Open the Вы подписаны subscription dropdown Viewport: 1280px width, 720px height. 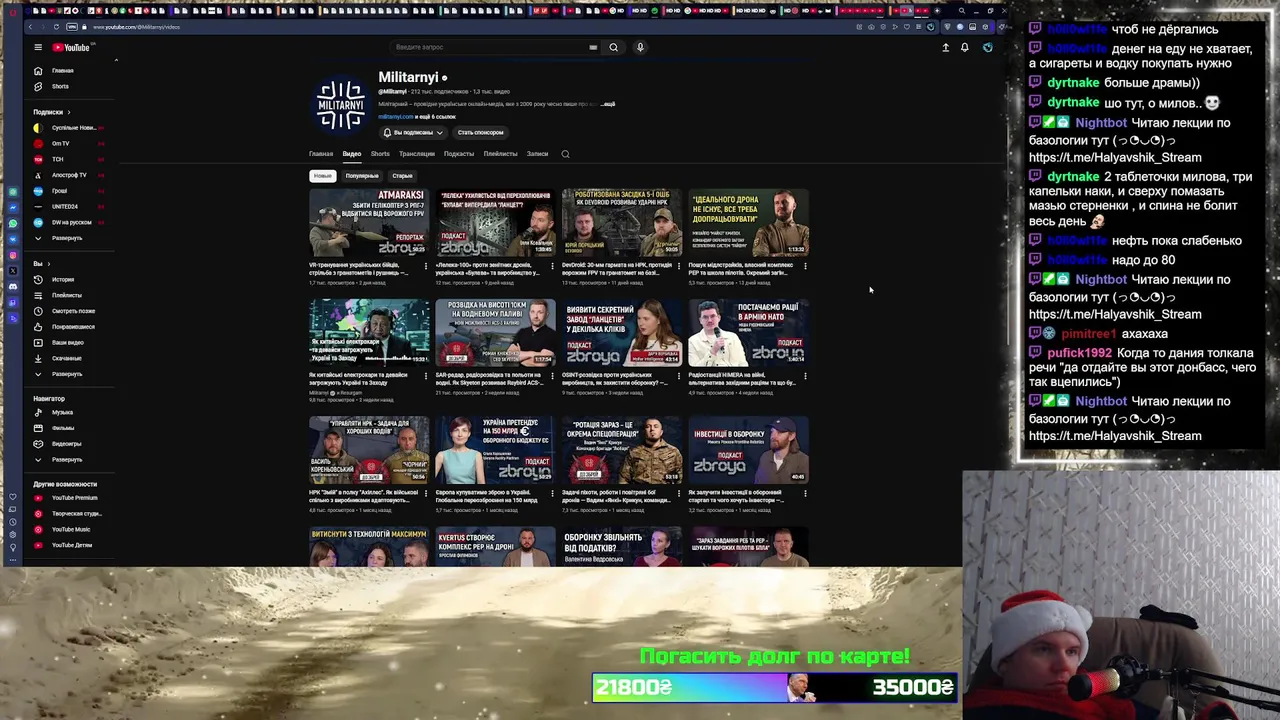tap(414, 132)
